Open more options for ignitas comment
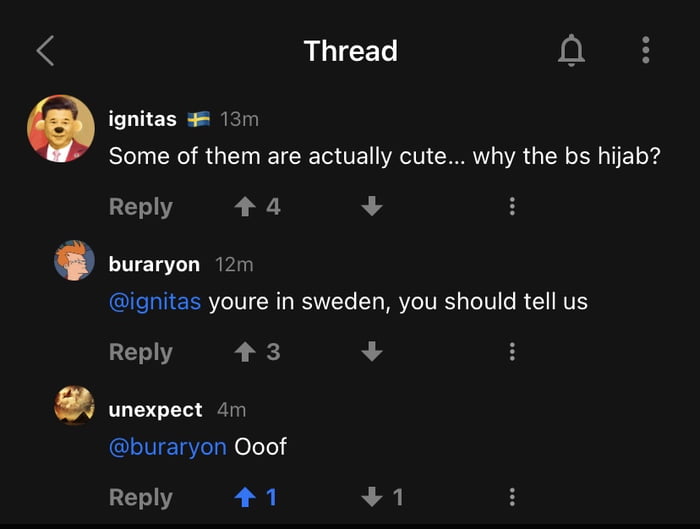The width and height of the screenshot is (700, 529). tap(512, 207)
